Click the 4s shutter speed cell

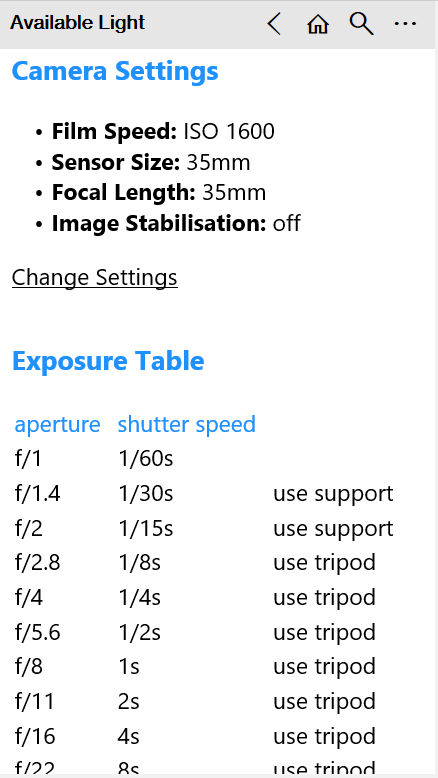(128, 736)
